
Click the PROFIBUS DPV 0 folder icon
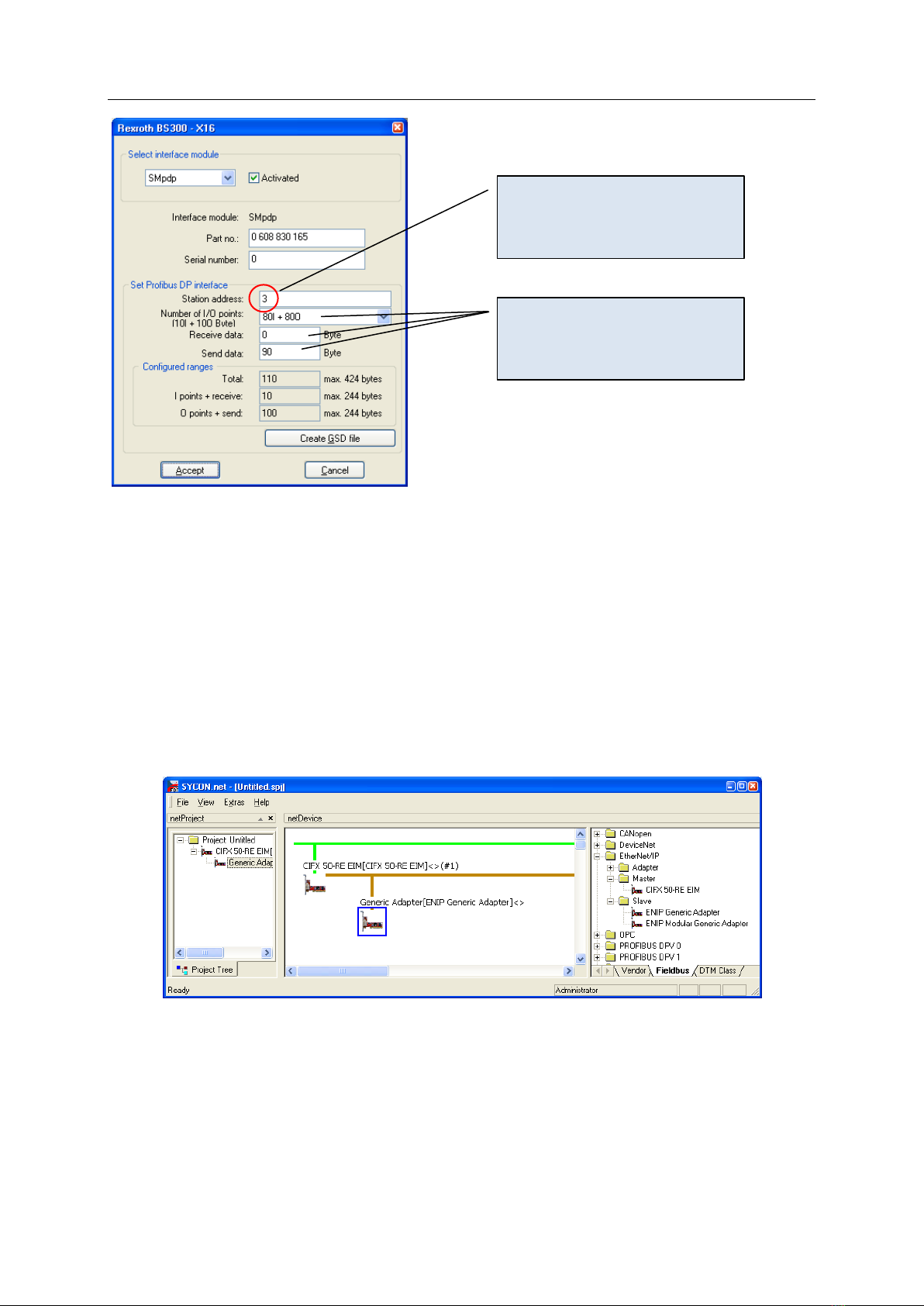pos(611,946)
